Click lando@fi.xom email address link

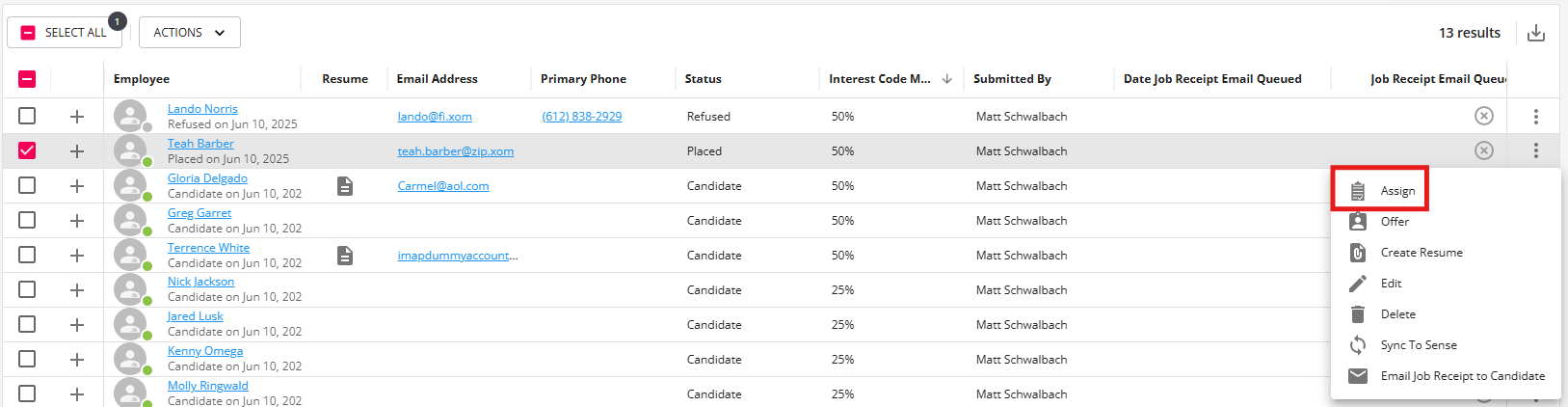pos(435,117)
